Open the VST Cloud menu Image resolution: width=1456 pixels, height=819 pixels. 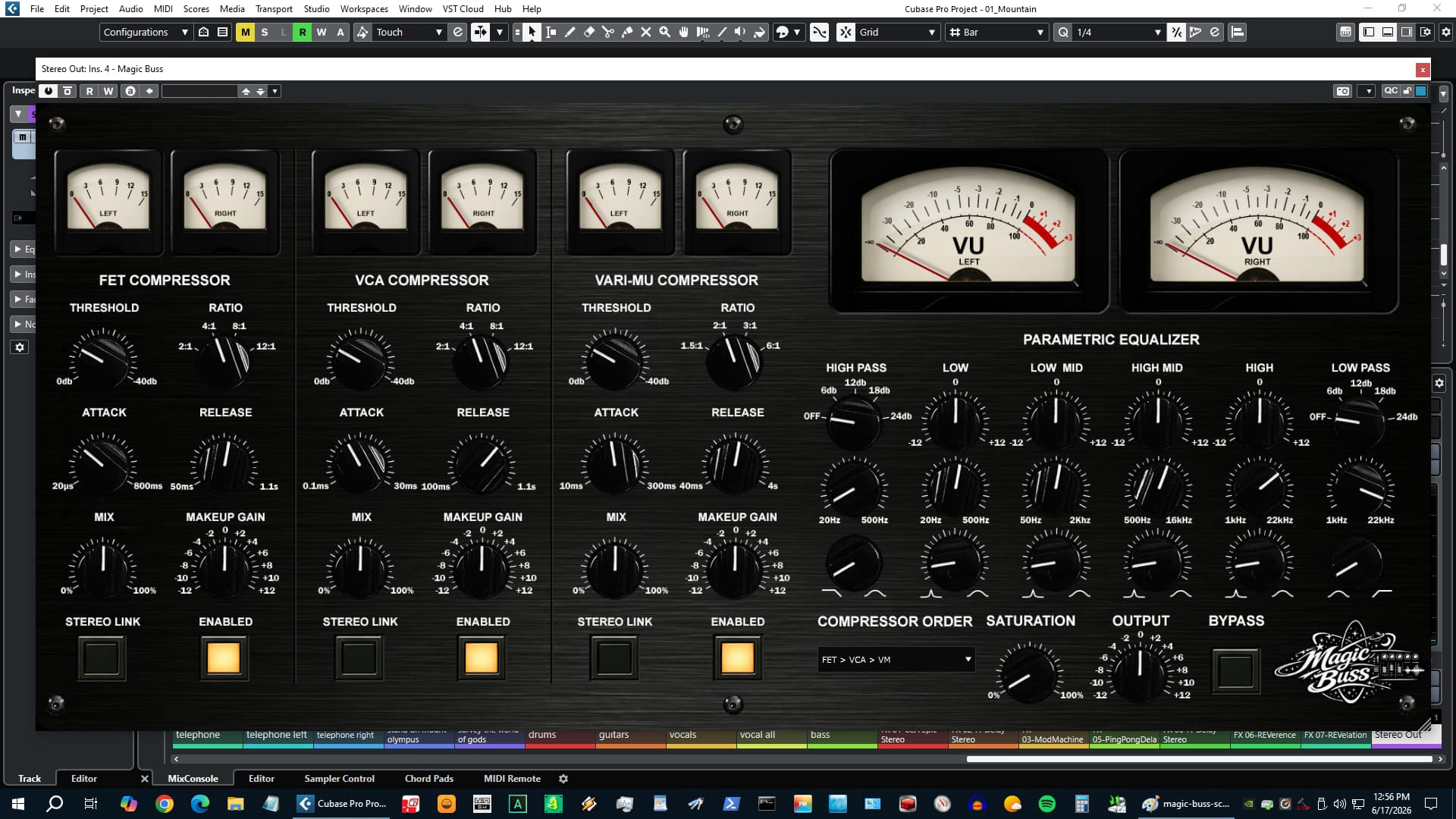(x=463, y=8)
